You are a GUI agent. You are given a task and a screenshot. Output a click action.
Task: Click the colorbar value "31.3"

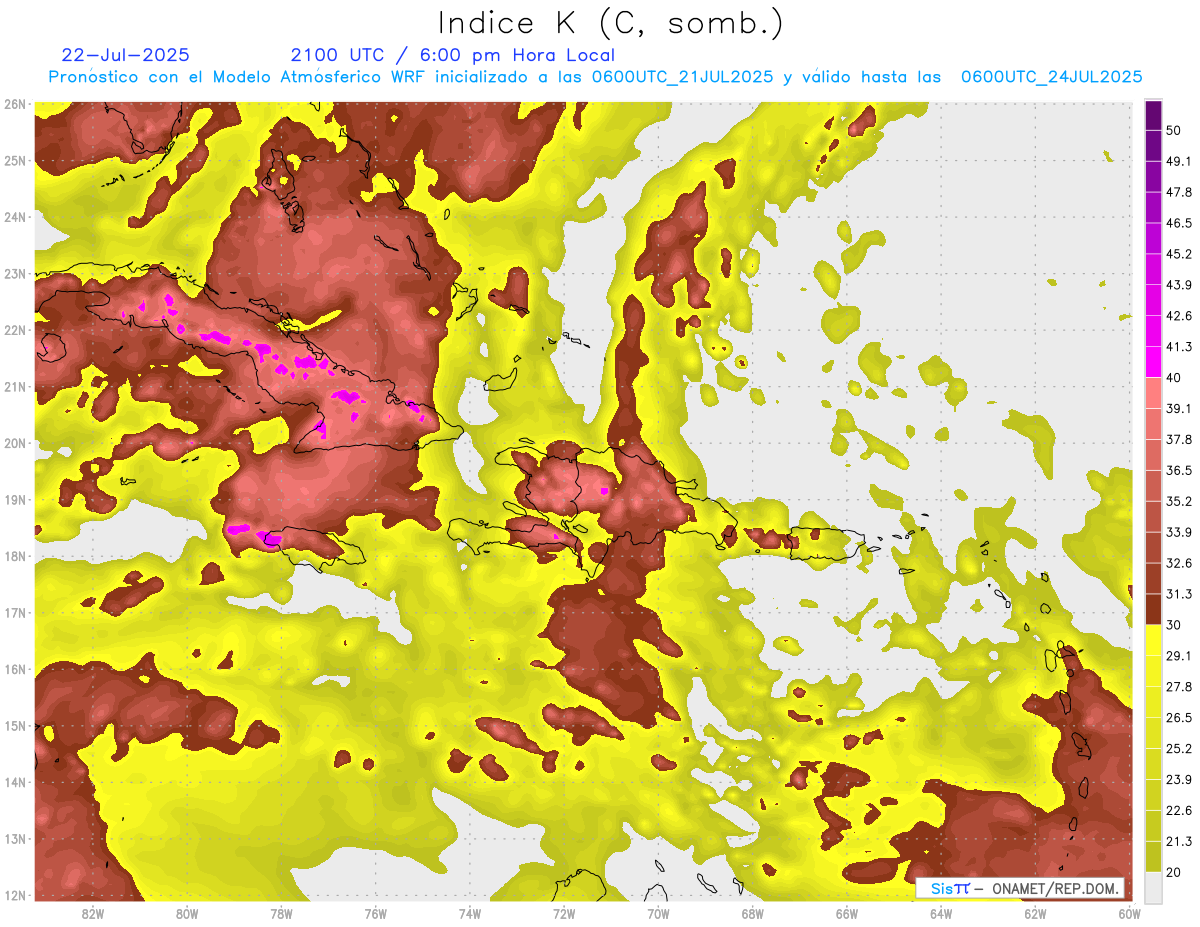point(1178,594)
